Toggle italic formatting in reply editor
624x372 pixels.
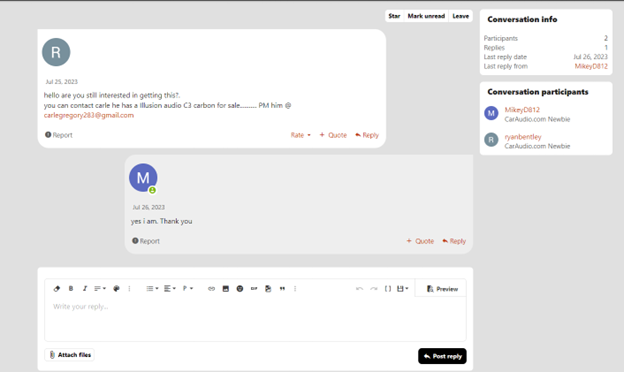[85, 288]
